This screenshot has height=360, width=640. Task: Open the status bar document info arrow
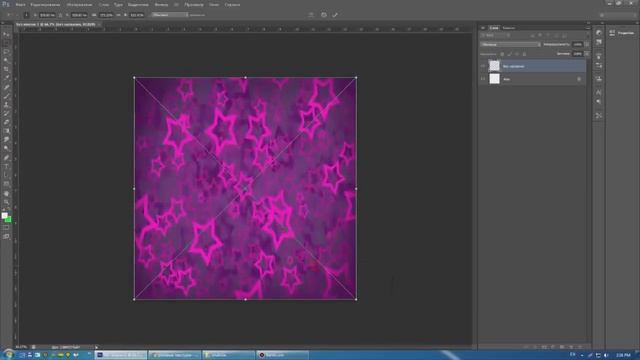[x=97, y=347]
